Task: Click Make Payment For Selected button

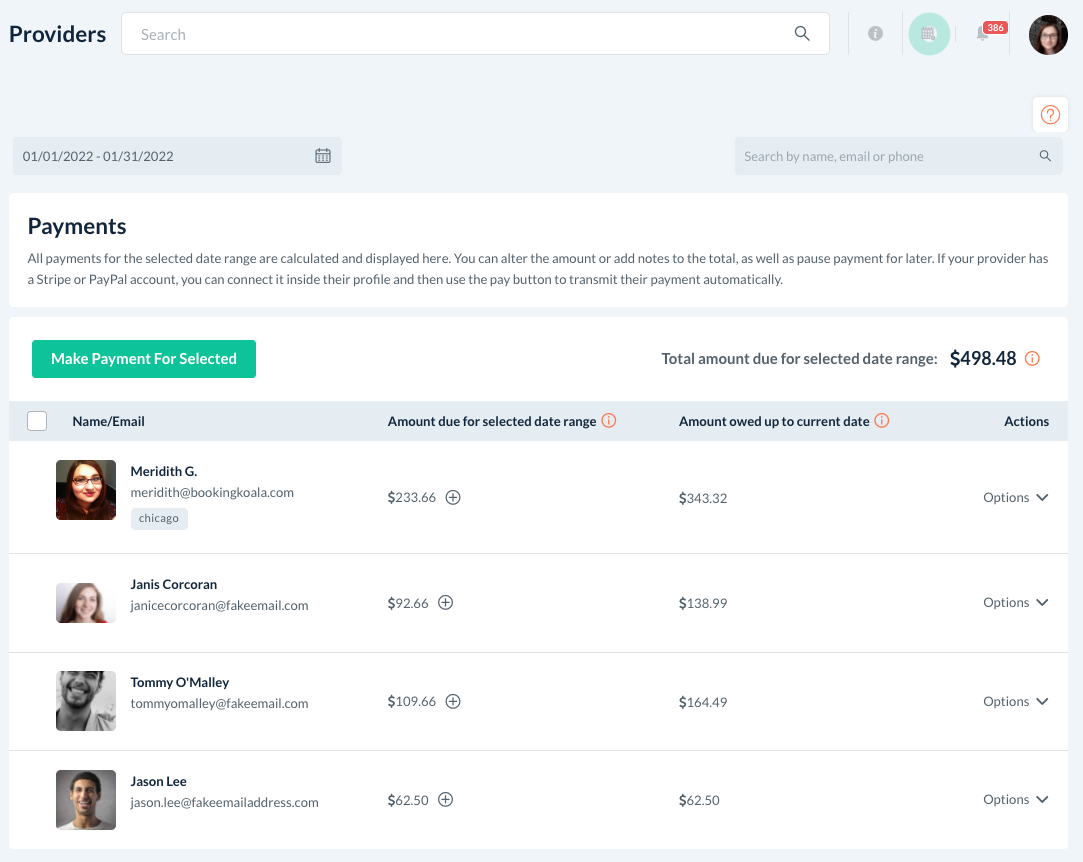Action: pos(144,359)
